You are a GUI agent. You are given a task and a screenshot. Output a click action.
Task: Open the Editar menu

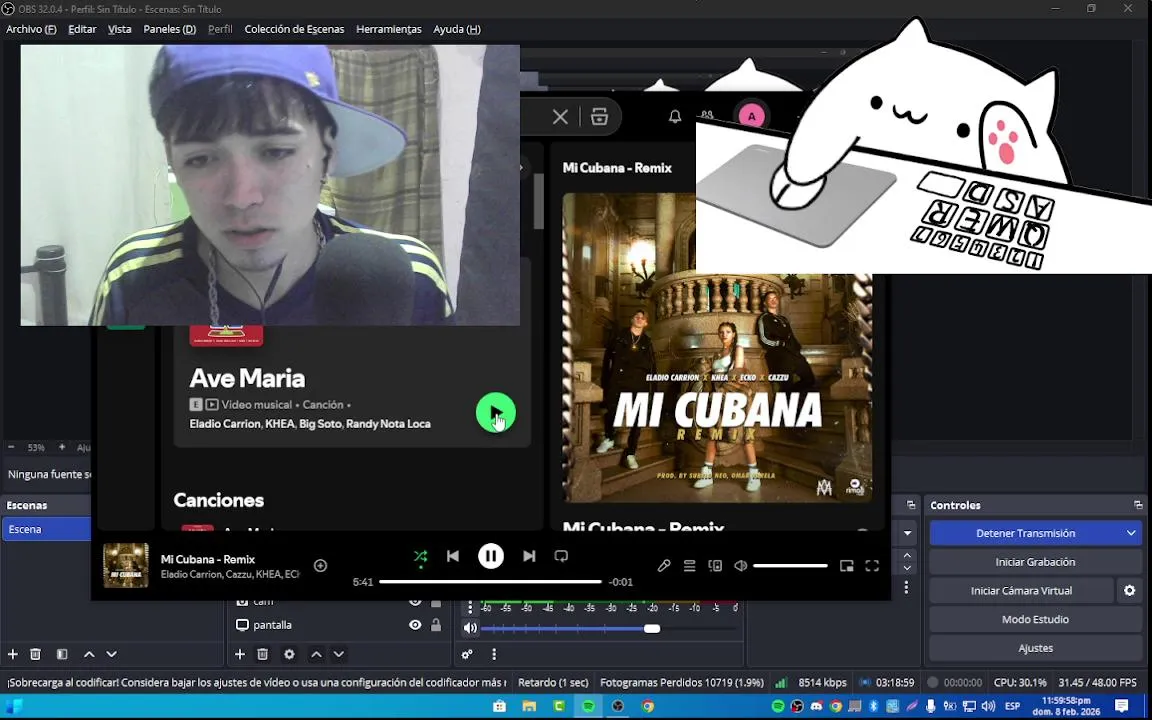pyautogui.click(x=82, y=29)
